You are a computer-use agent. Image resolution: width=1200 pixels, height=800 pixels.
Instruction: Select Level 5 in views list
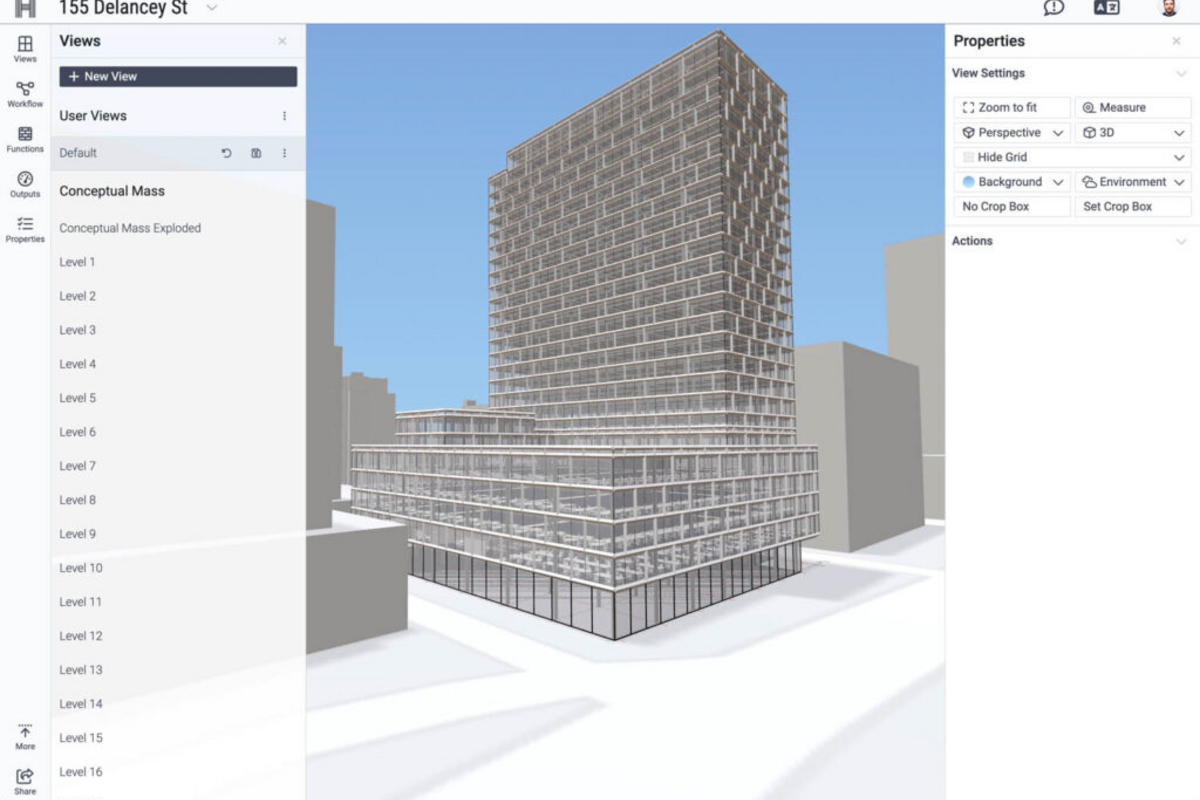[78, 398]
